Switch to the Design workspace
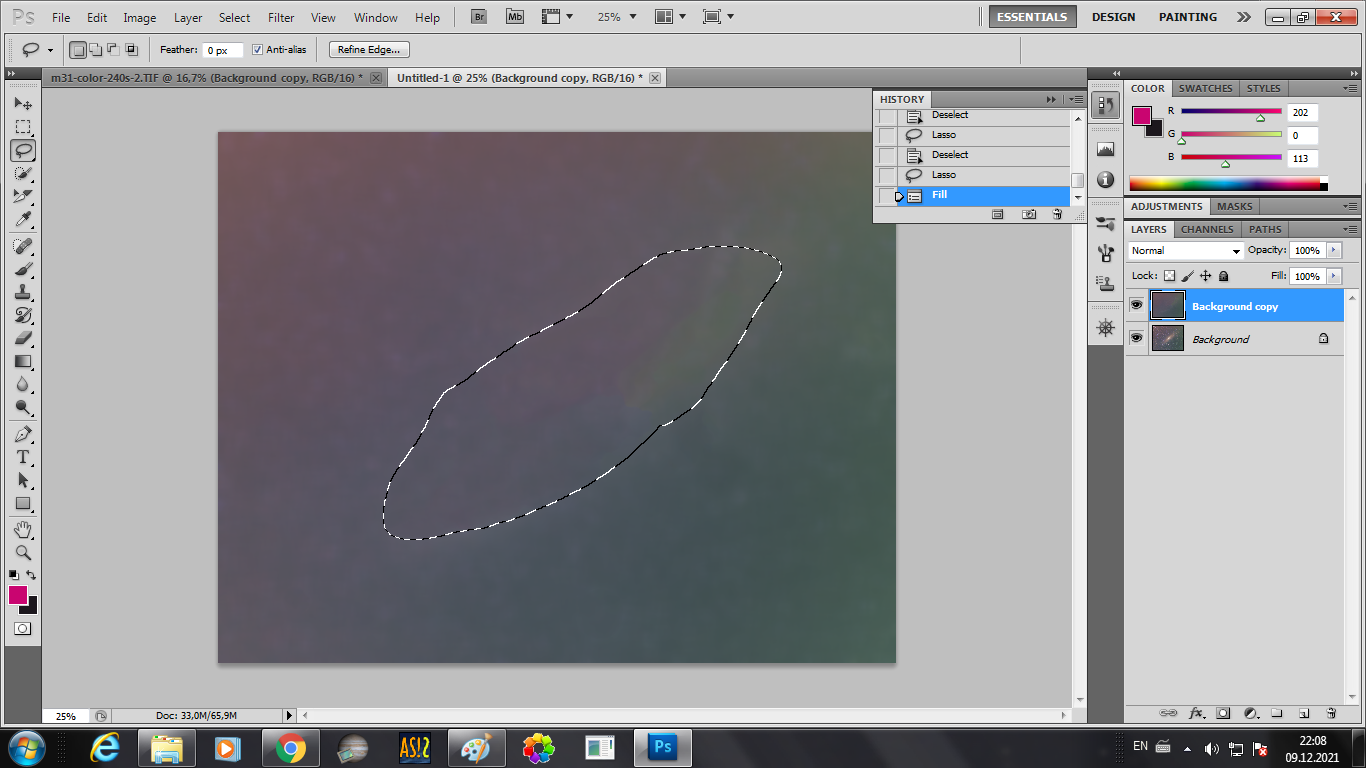 click(1113, 17)
